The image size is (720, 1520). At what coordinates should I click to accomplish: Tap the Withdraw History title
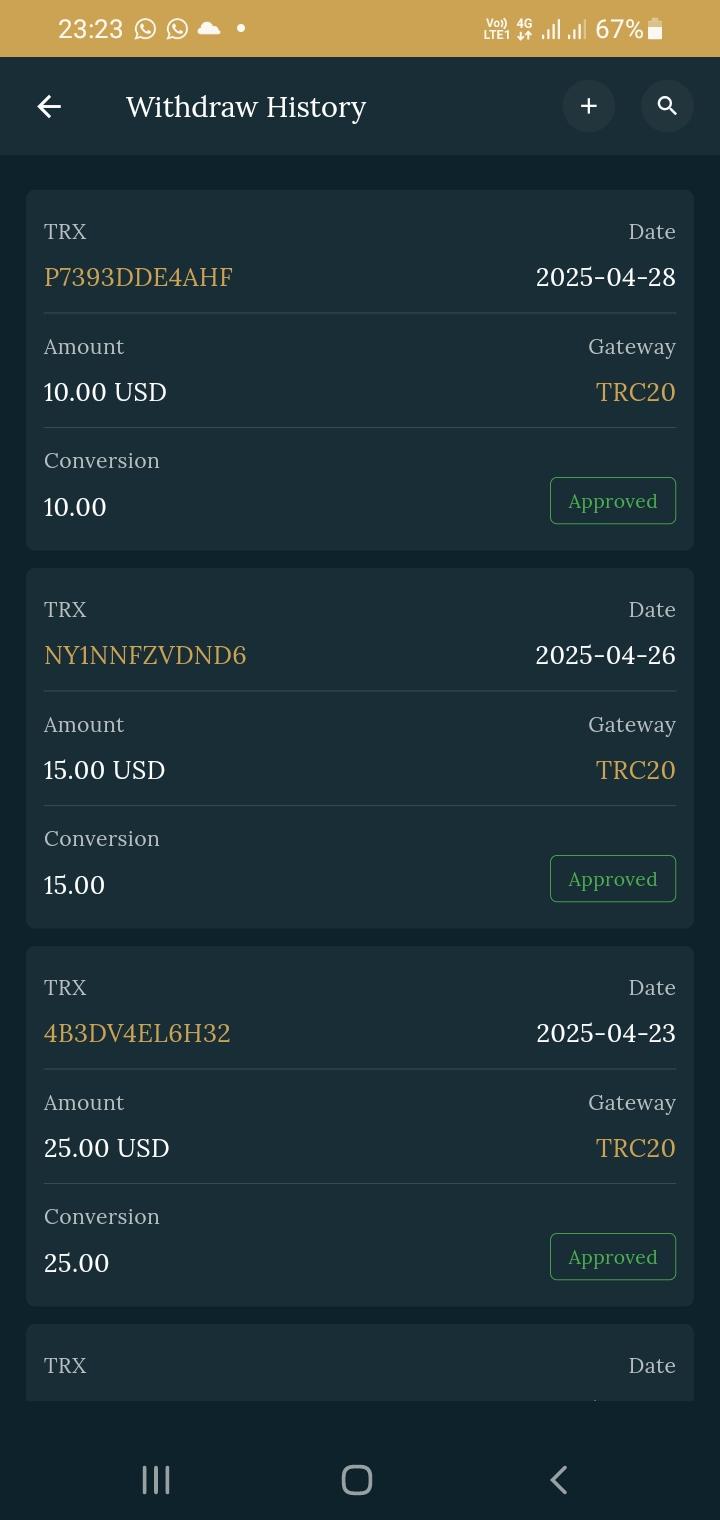(246, 107)
